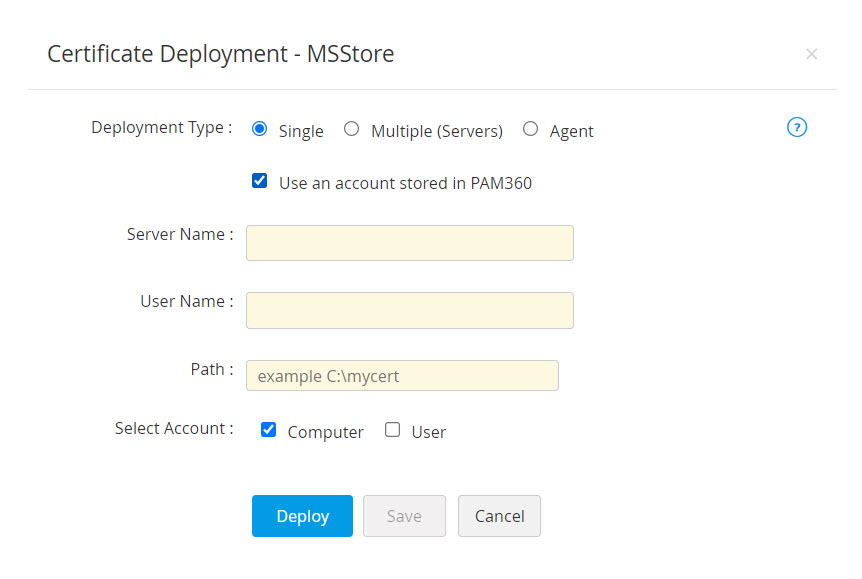Click the 'Computer' label next to checkbox
Image resolution: width=862 pixels, height=579 pixels.
tap(325, 432)
